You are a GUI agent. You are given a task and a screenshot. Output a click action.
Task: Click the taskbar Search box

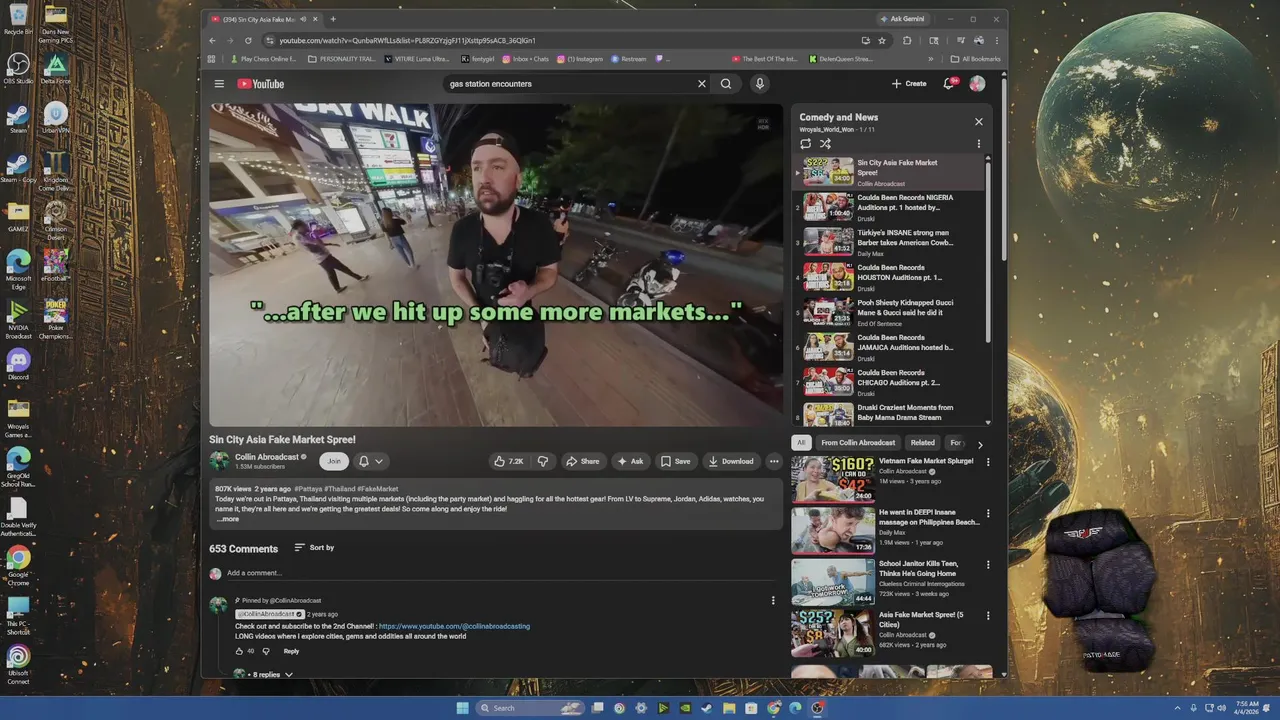coord(528,708)
